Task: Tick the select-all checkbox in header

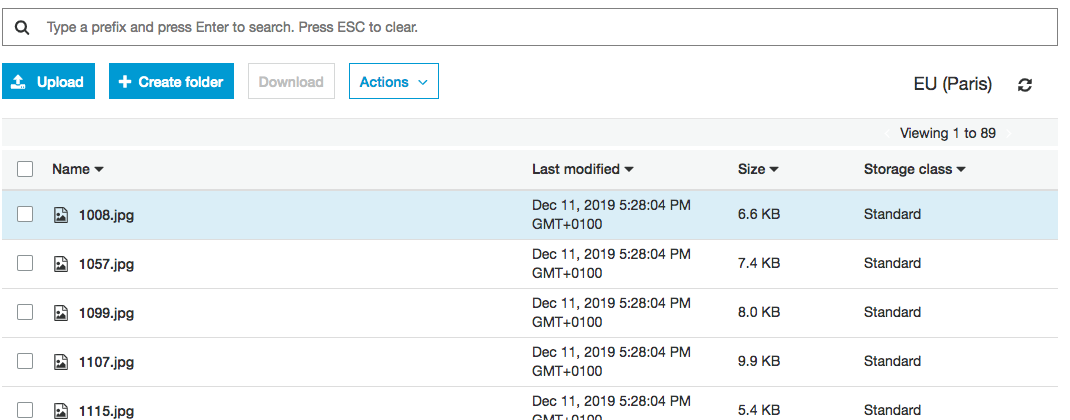Action: 26,170
